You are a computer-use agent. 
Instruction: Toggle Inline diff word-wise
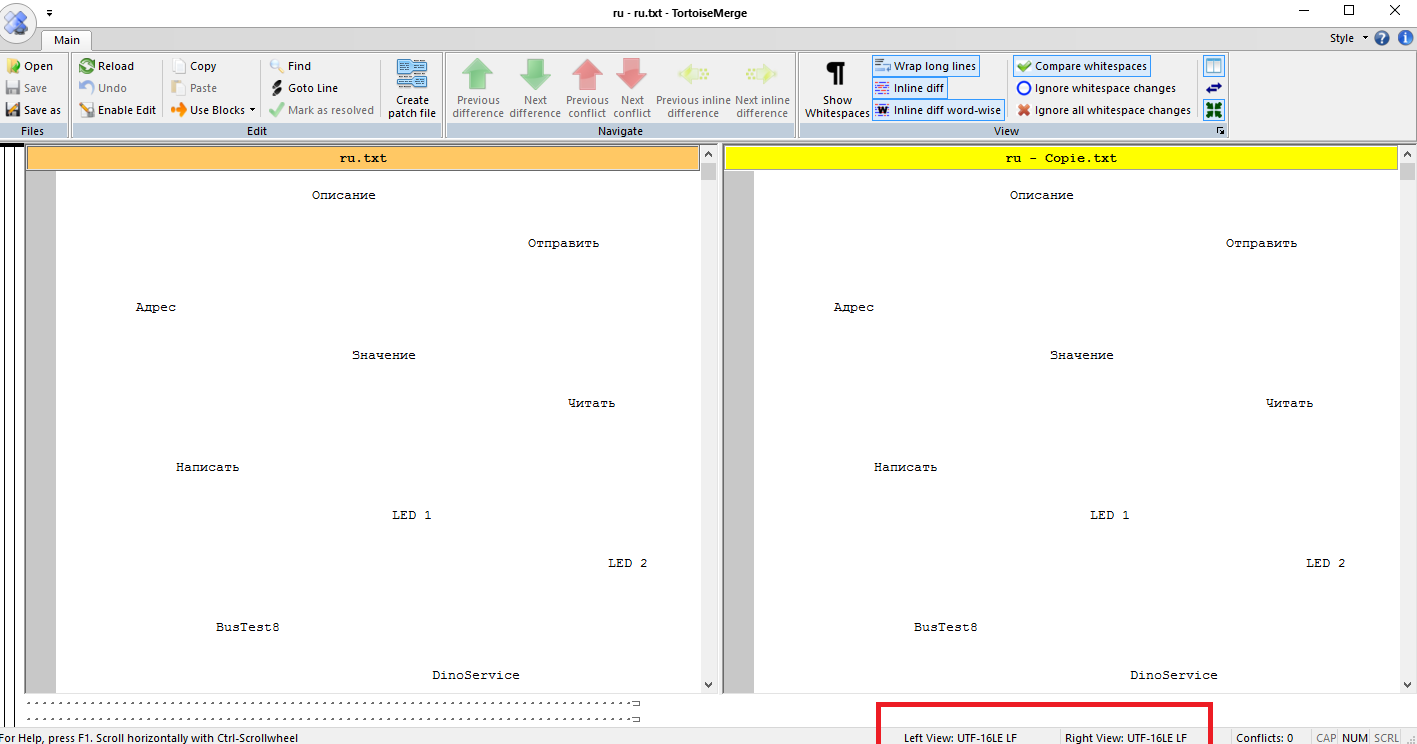(938, 110)
